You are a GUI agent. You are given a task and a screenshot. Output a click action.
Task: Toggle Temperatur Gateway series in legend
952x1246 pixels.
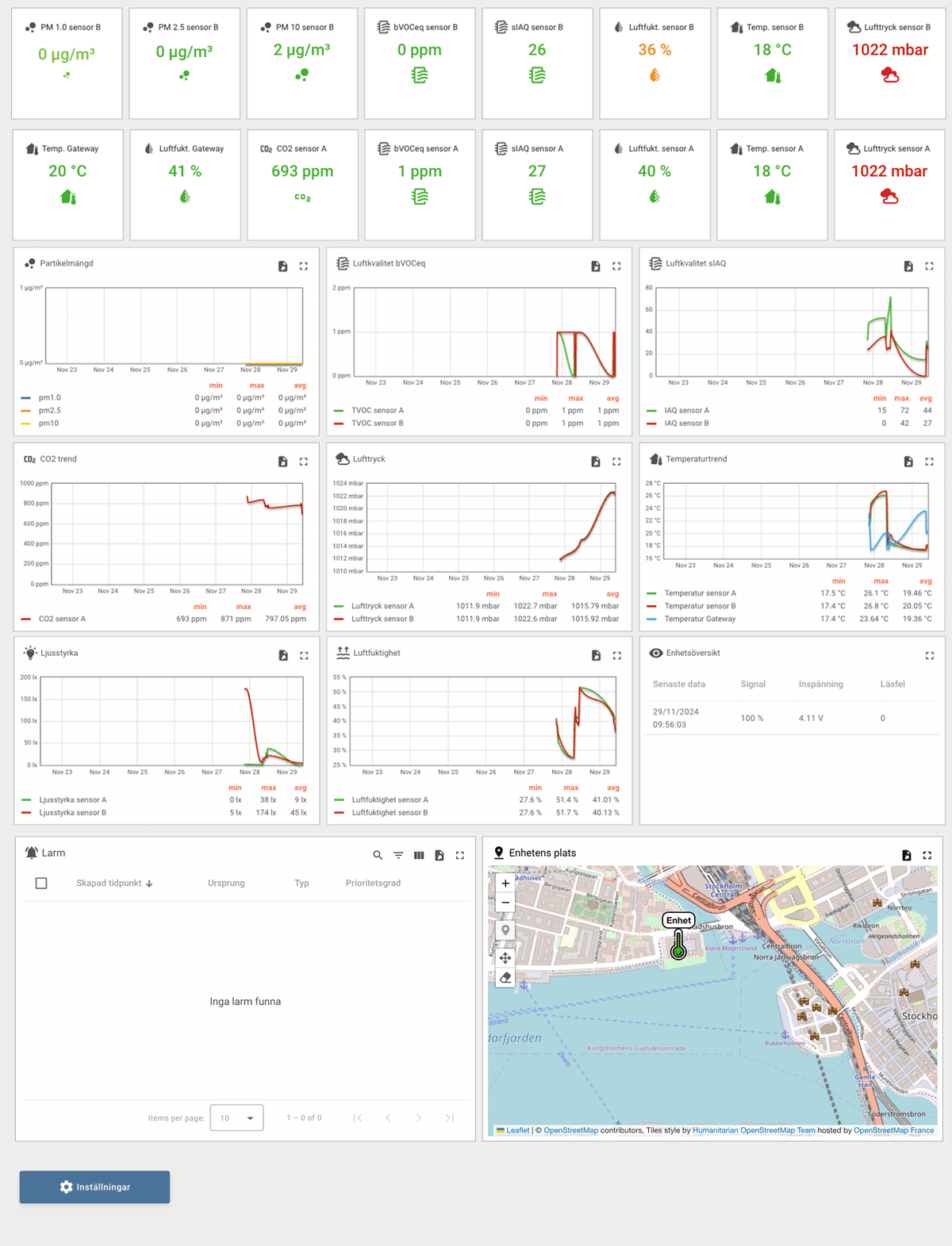[700, 619]
